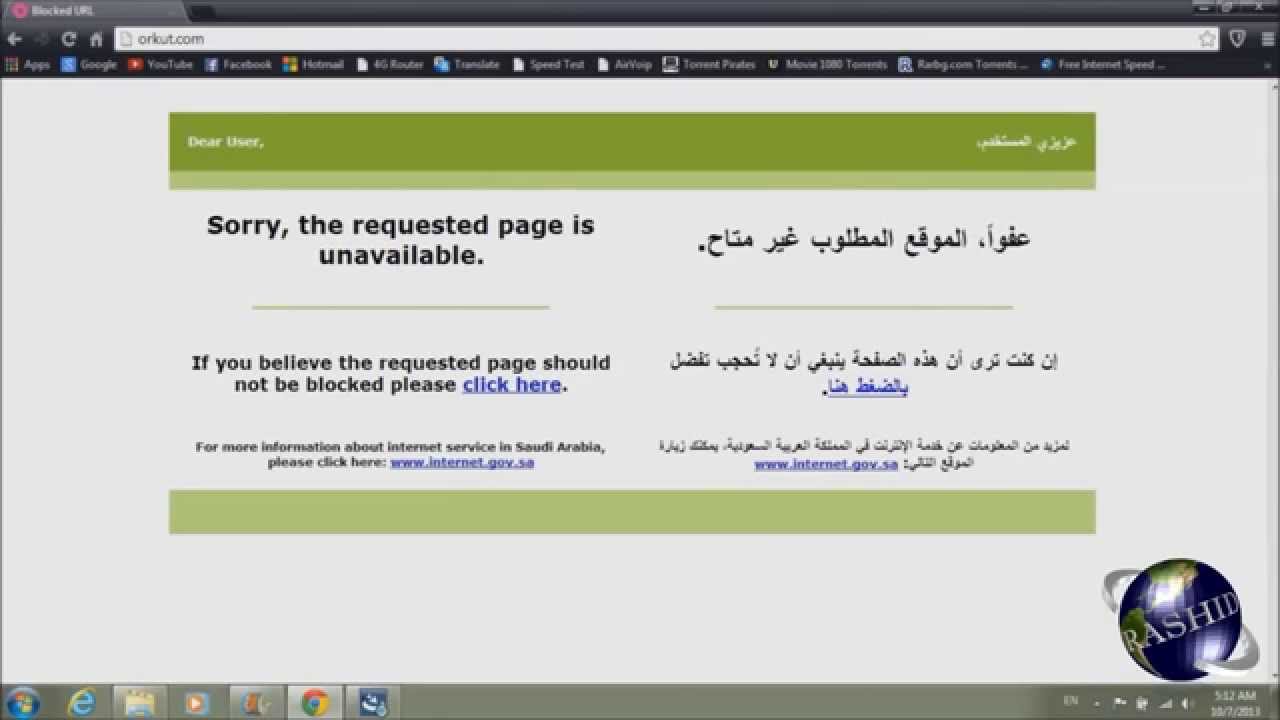Reload the blocked page
This screenshot has height=720, width=1280.
point(69,39)
